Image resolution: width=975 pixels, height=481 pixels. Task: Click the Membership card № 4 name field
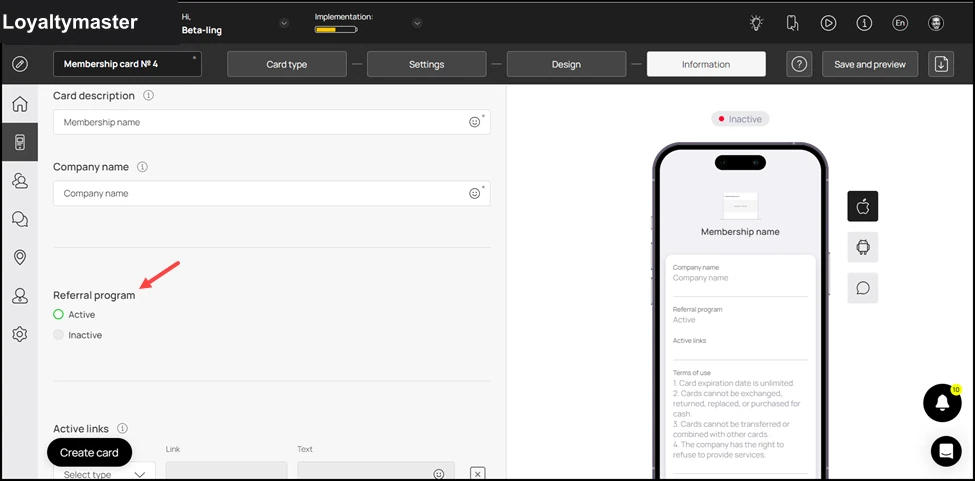pyautogui.click(x=127, y=64)
